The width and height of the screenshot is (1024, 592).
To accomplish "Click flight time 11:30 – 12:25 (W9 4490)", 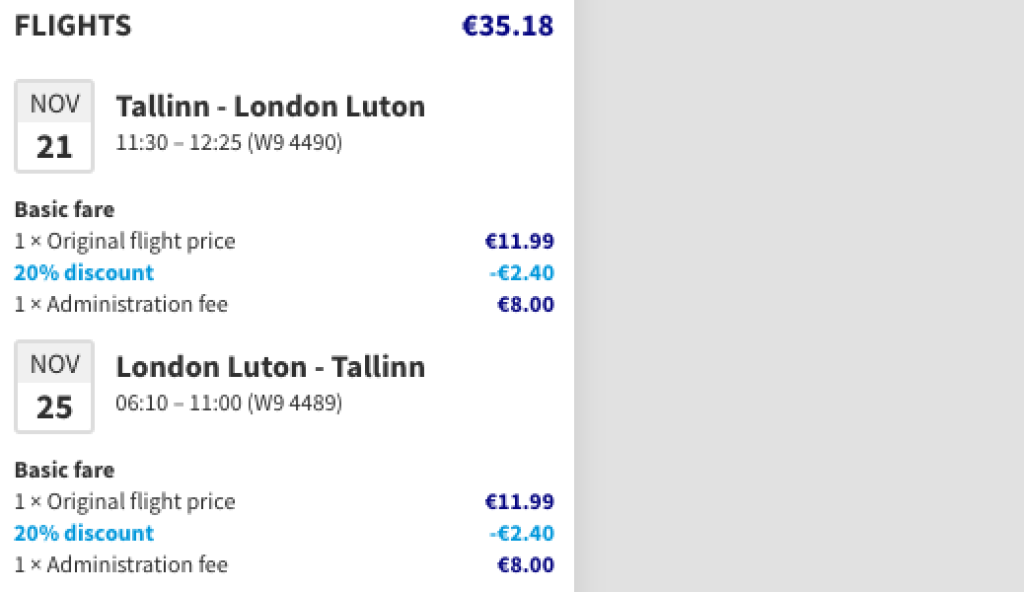I will tap(229, 143).
